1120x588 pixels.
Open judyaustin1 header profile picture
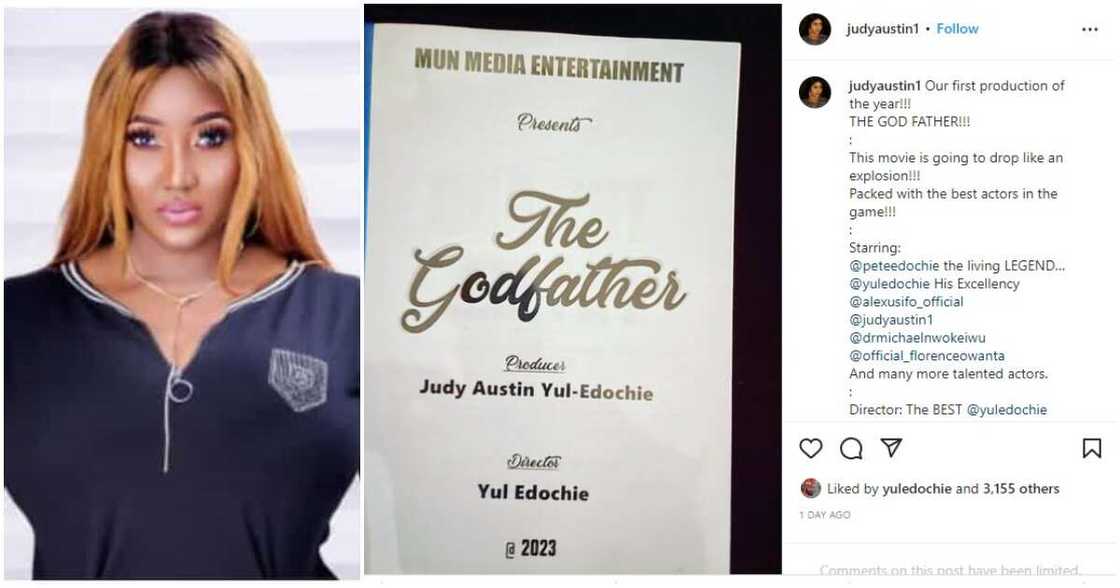pos(815,29)
